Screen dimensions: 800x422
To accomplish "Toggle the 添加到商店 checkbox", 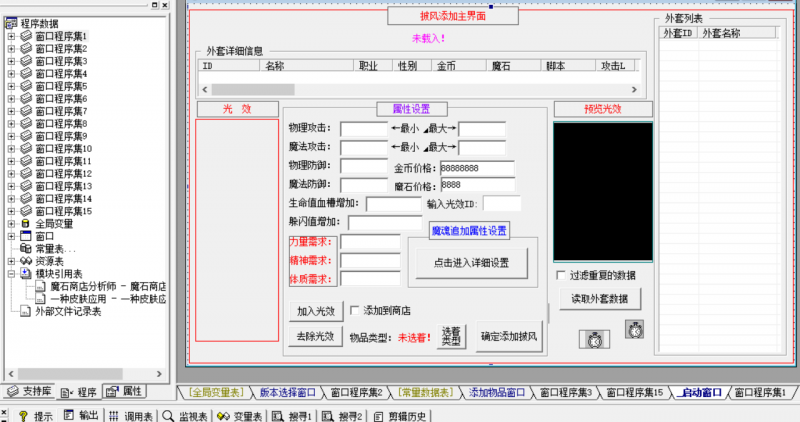I will tap(355, 310).
